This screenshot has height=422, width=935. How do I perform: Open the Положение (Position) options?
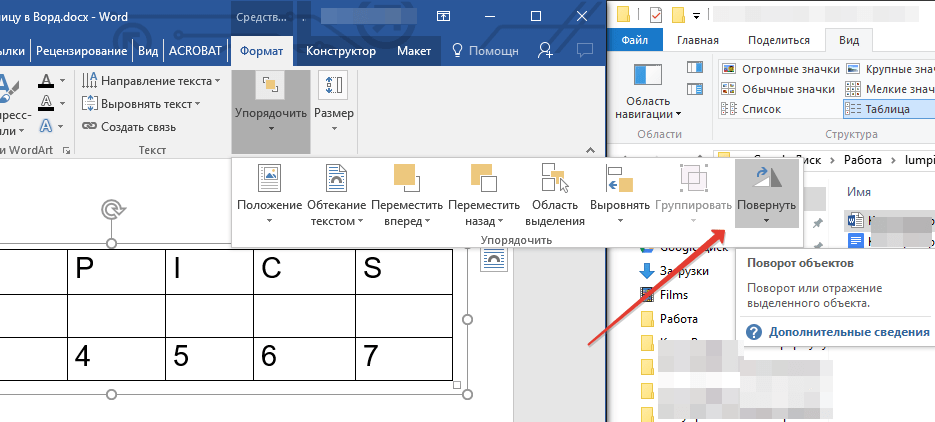point(269,195)
